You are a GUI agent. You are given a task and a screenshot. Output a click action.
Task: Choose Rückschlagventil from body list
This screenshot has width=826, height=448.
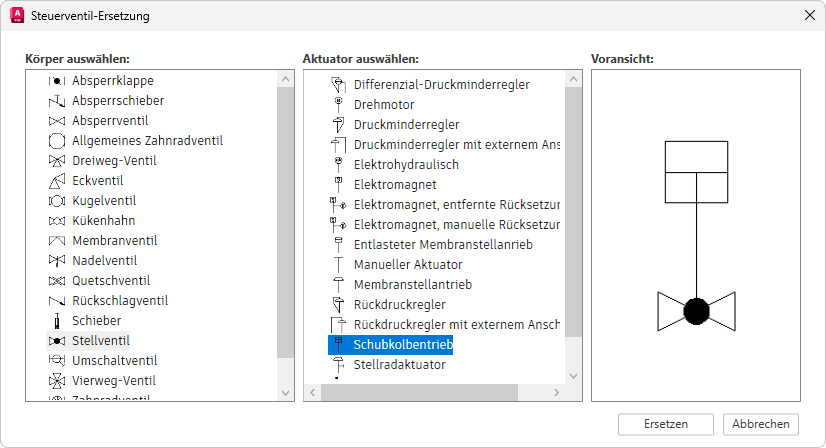coord(120,300)
